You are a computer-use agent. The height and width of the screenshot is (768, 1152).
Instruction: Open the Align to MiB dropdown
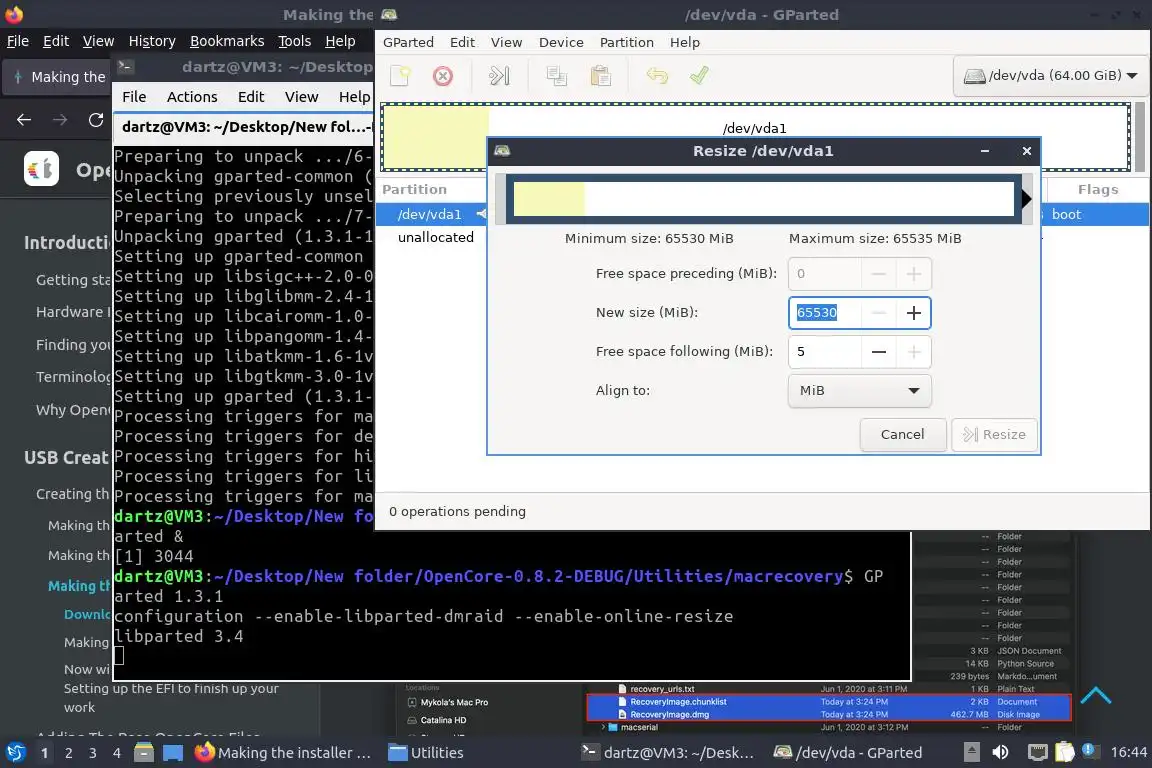(x=860, y=390)
